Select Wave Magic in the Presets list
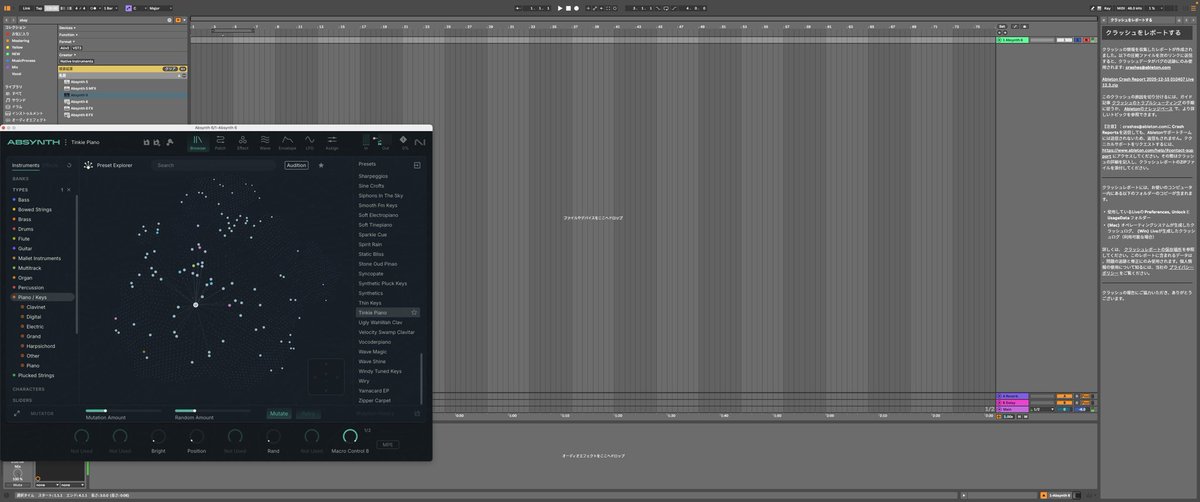The height and width of the screenshot is (502, 1200). click(x=372, y=352)
